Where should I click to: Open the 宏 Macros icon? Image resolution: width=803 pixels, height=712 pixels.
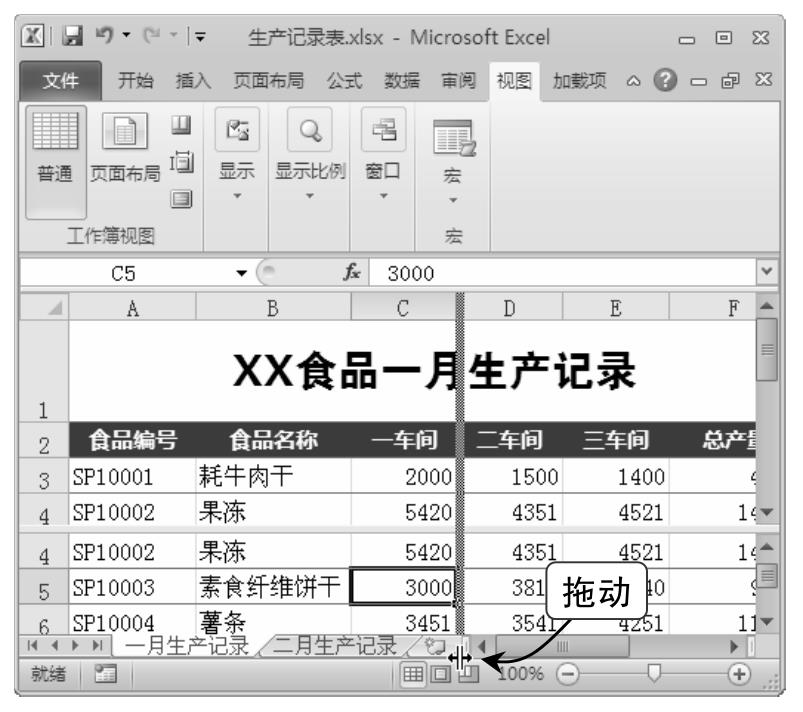pos(454,135)
